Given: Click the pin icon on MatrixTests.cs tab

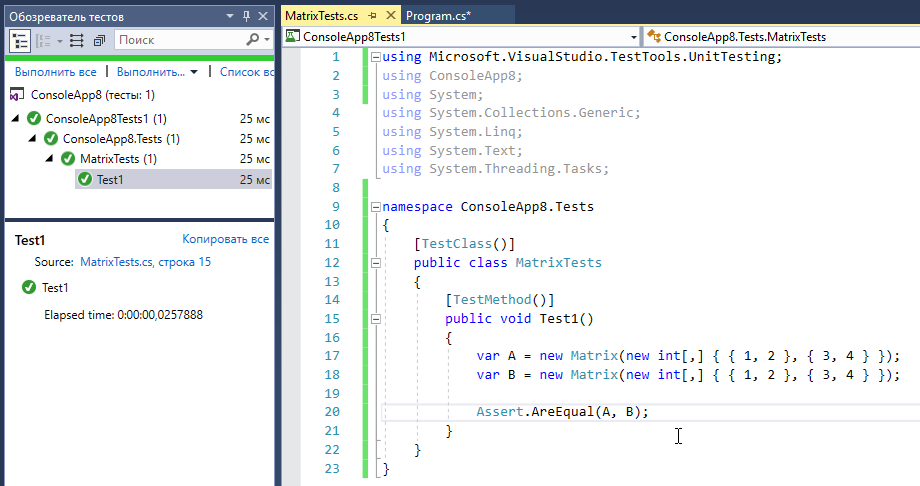Looking at the screenshot, I should (x=372, y=16).
